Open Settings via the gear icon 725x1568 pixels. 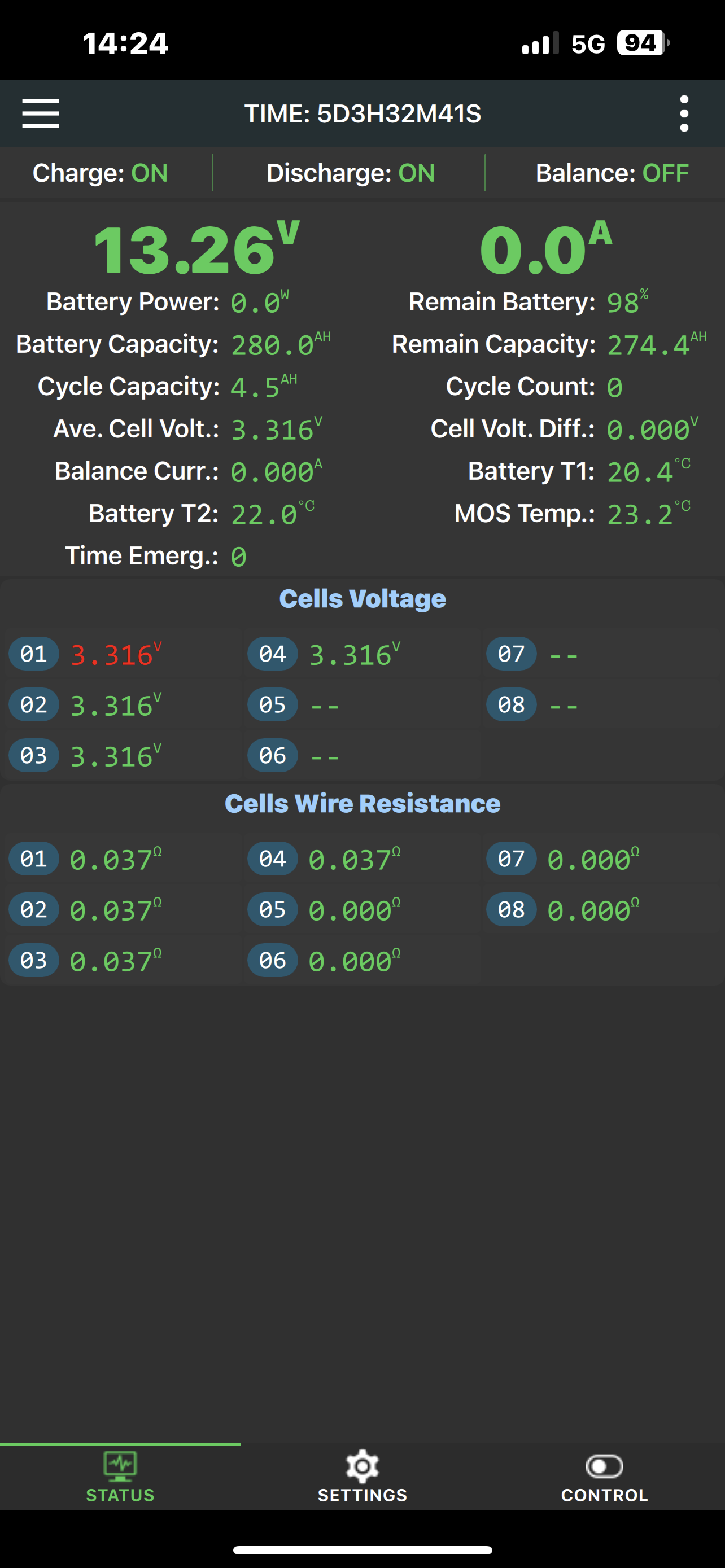[362, 1466]
